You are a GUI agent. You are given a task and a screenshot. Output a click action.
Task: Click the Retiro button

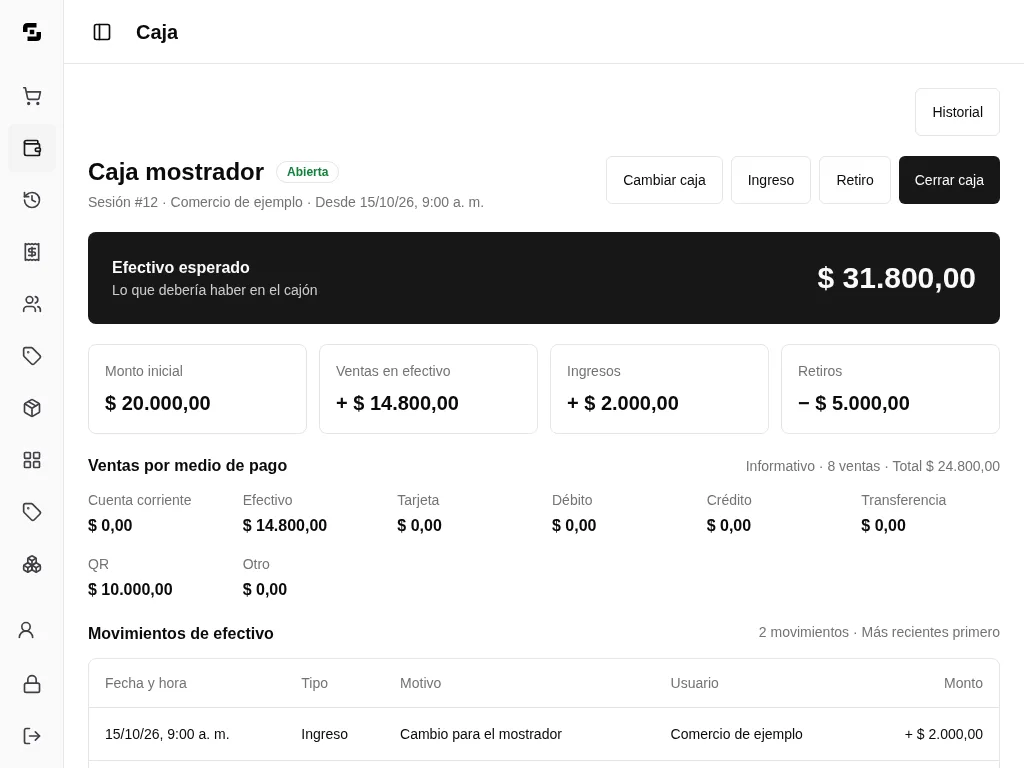[855, 180]
